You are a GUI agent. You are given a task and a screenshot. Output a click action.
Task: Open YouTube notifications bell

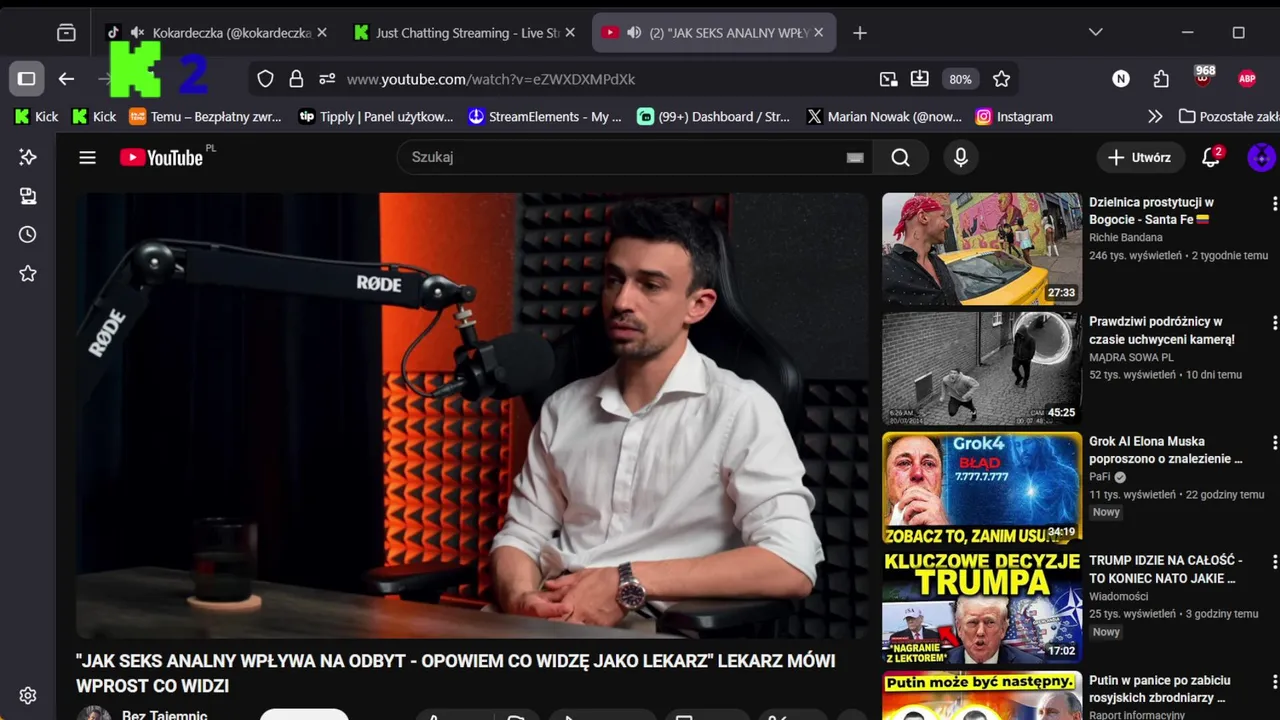[1211, 157]
